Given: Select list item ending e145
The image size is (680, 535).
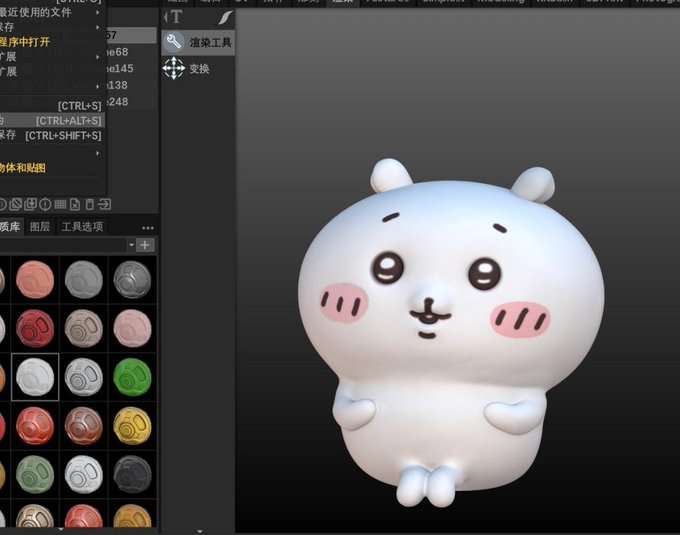Looking at the screenshot, I should click(x=131, y=69).
